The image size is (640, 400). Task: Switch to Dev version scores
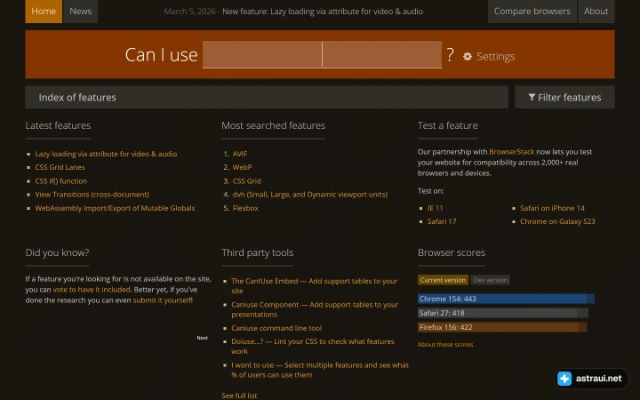pos(490,280)
